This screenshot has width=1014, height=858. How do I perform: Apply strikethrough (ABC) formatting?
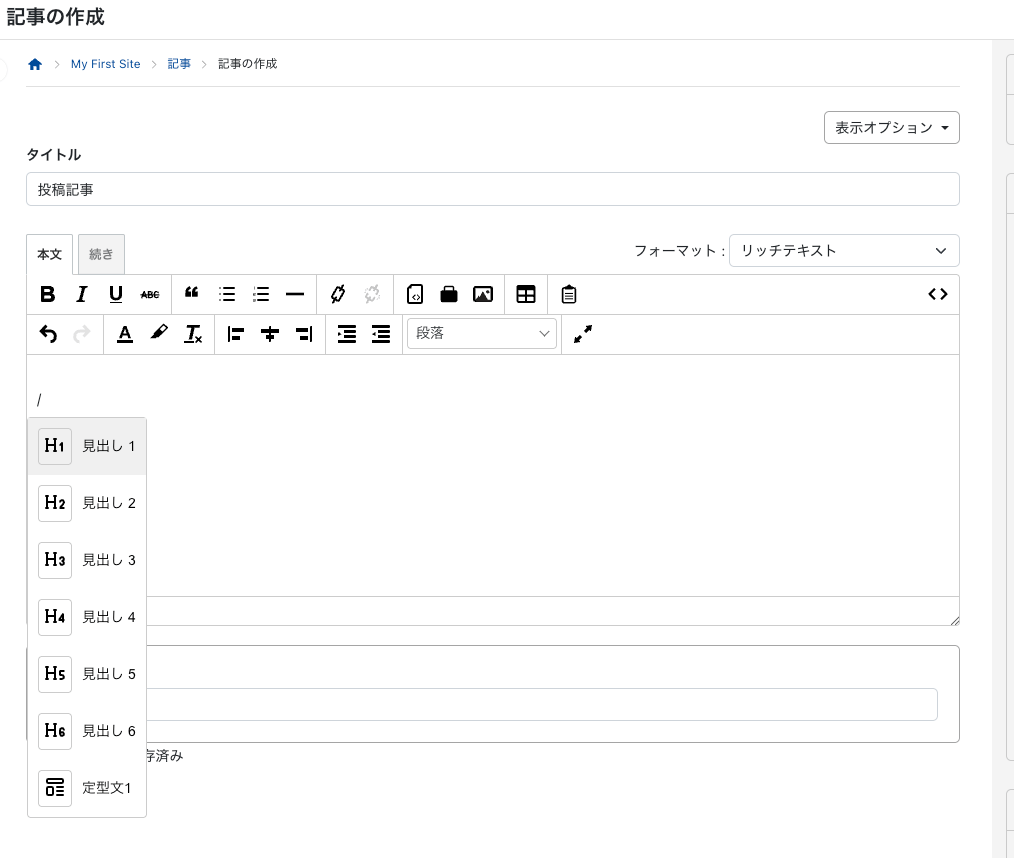[150, 295]
